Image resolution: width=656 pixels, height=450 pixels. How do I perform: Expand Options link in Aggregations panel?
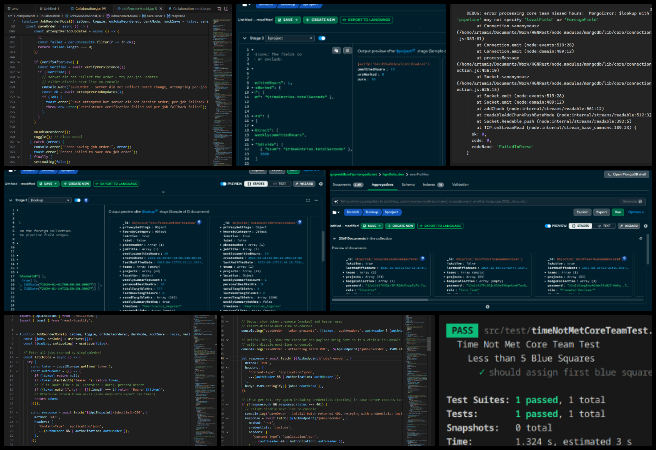pyautogui.click(x=636, y=212)
